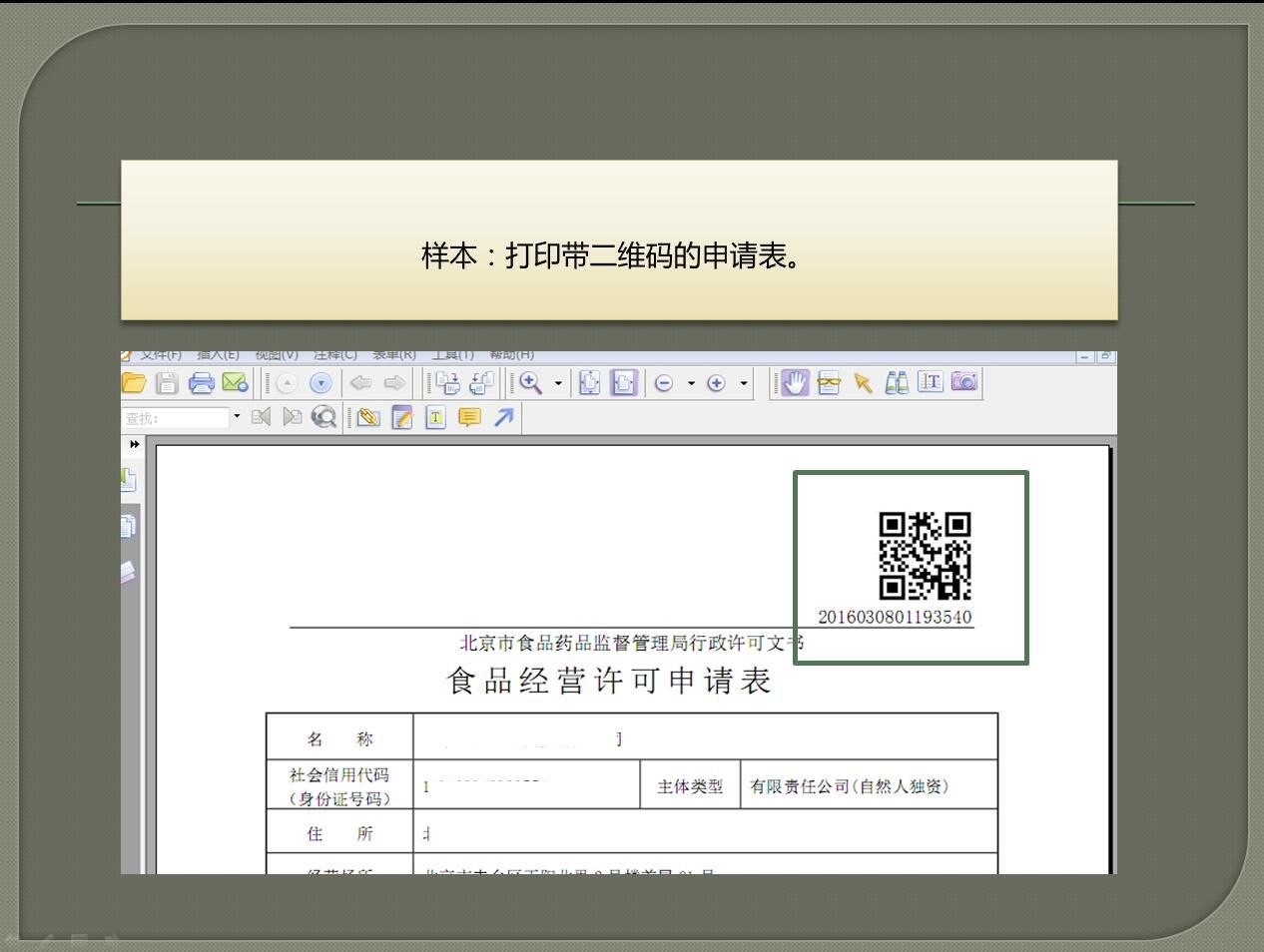This screenshot has width=1264, height=952.
Task: Open the 工具(T) menu
Action: pyautogui.click(x=452, y=354)
